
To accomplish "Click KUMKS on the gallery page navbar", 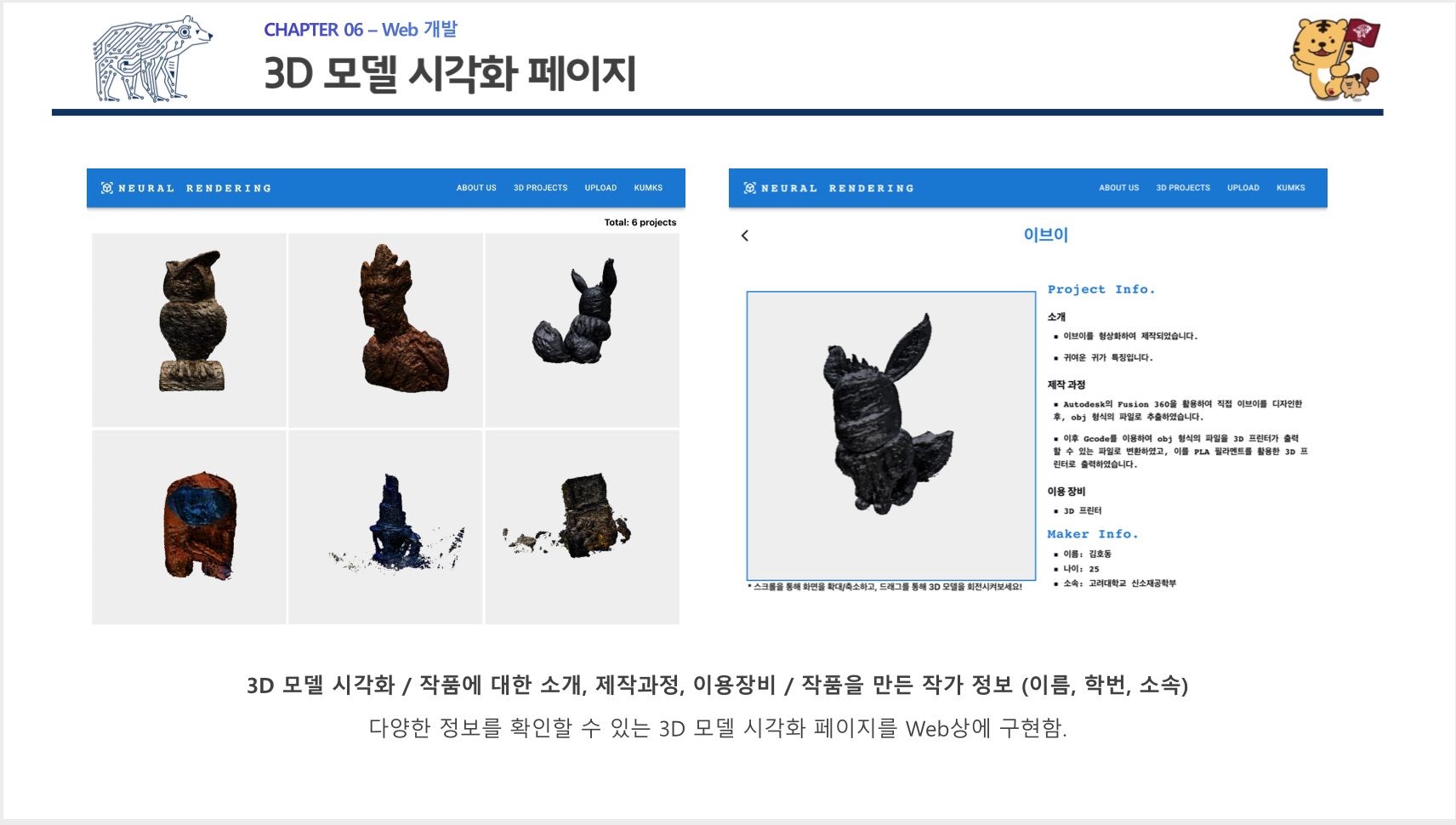I will [x=649, y=188].
